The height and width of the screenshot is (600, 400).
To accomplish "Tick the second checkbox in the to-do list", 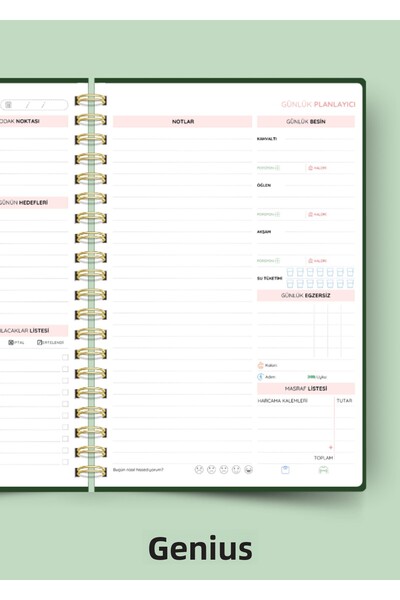I will point(65,369).
